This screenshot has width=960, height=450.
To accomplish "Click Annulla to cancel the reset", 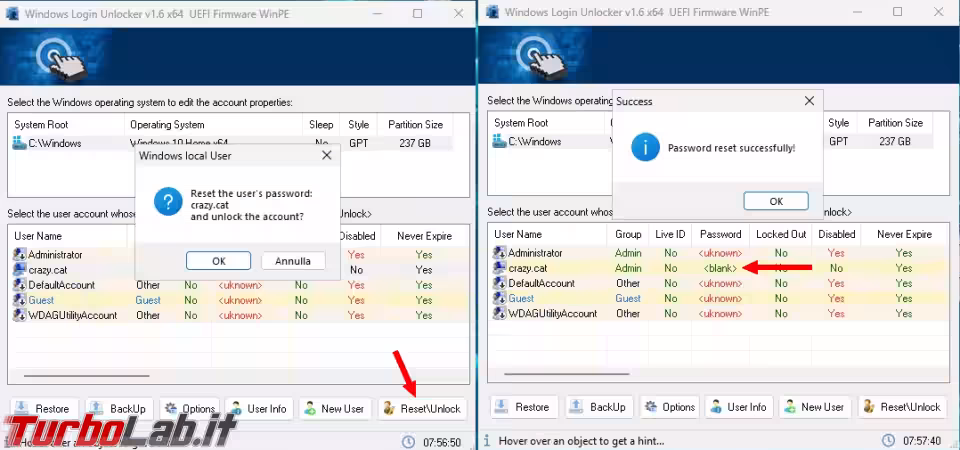I will pos(293,261).
